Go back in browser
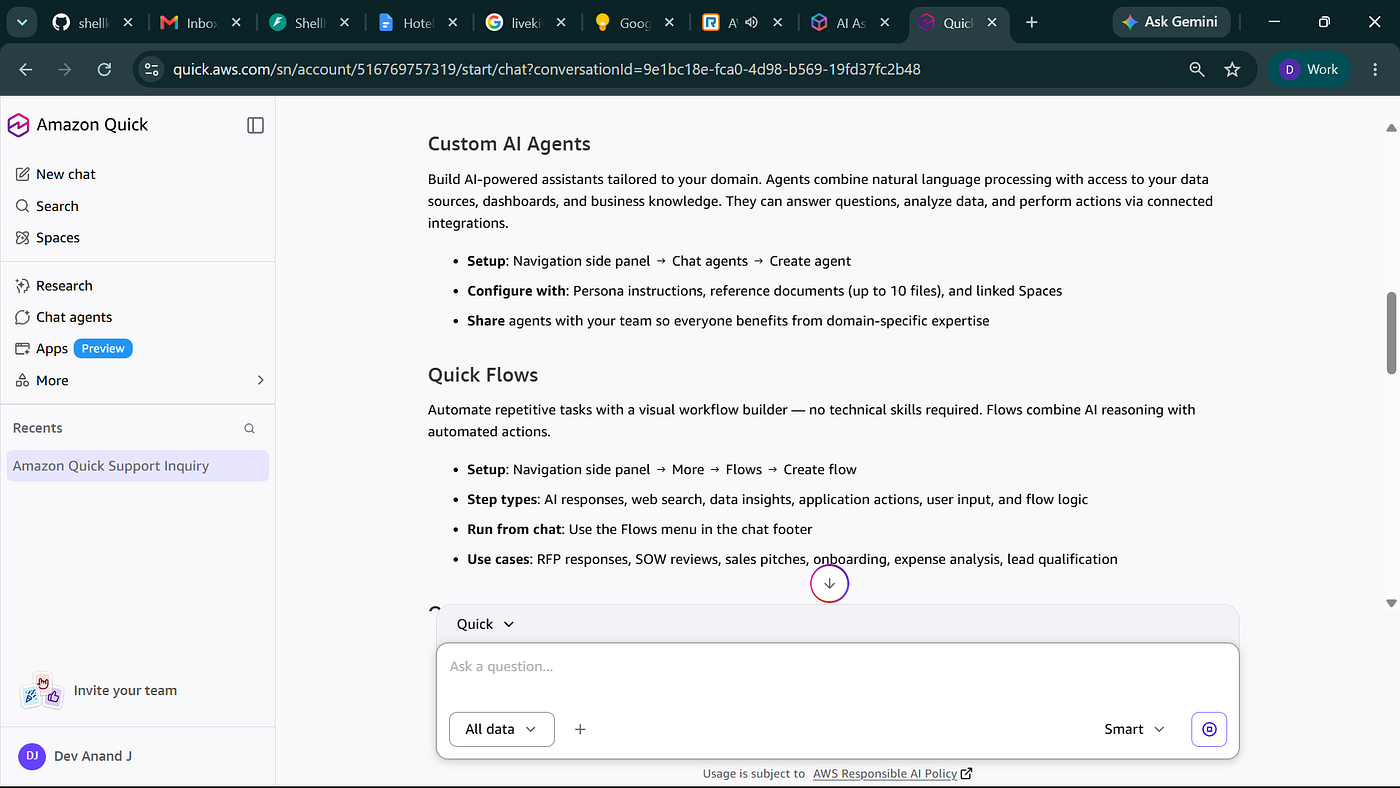Image resolution: width=1400 pixels, height=788 pixels. tap(26, 69)
